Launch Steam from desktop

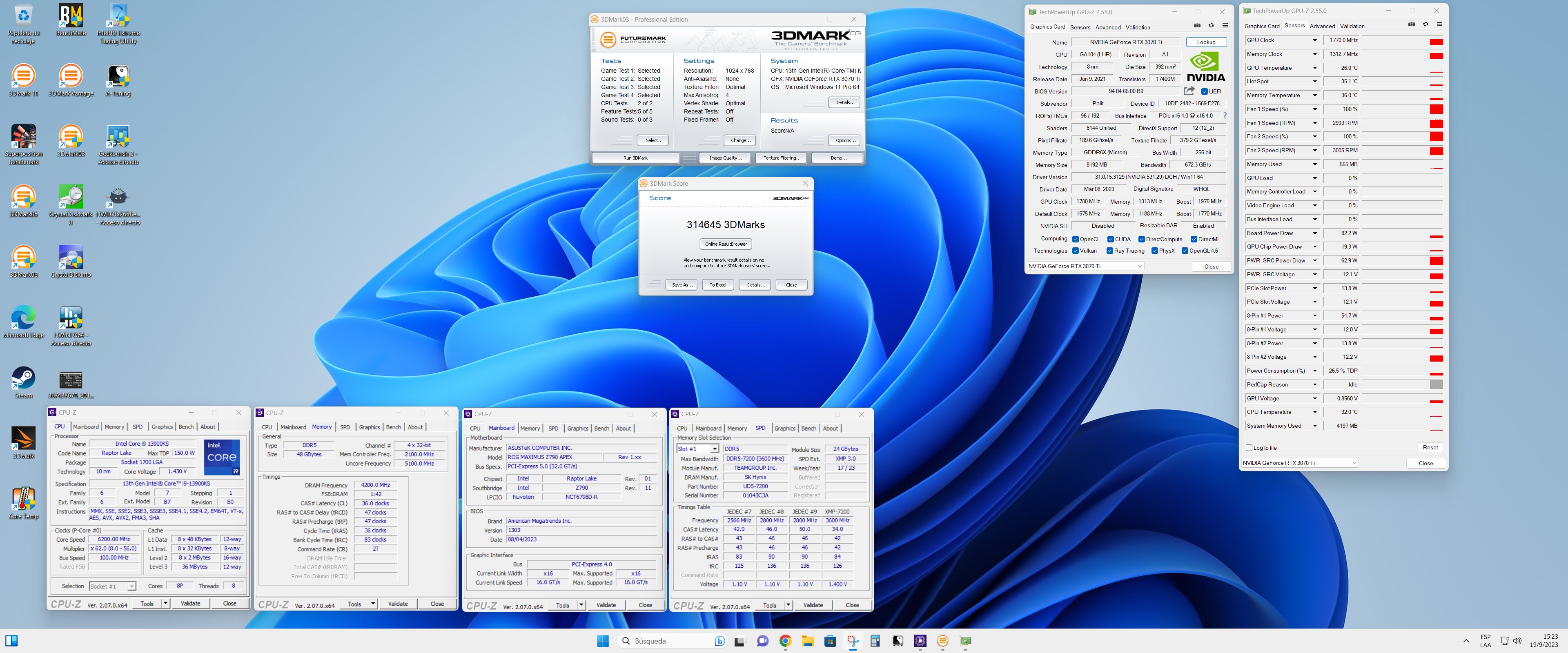(23, 382)
